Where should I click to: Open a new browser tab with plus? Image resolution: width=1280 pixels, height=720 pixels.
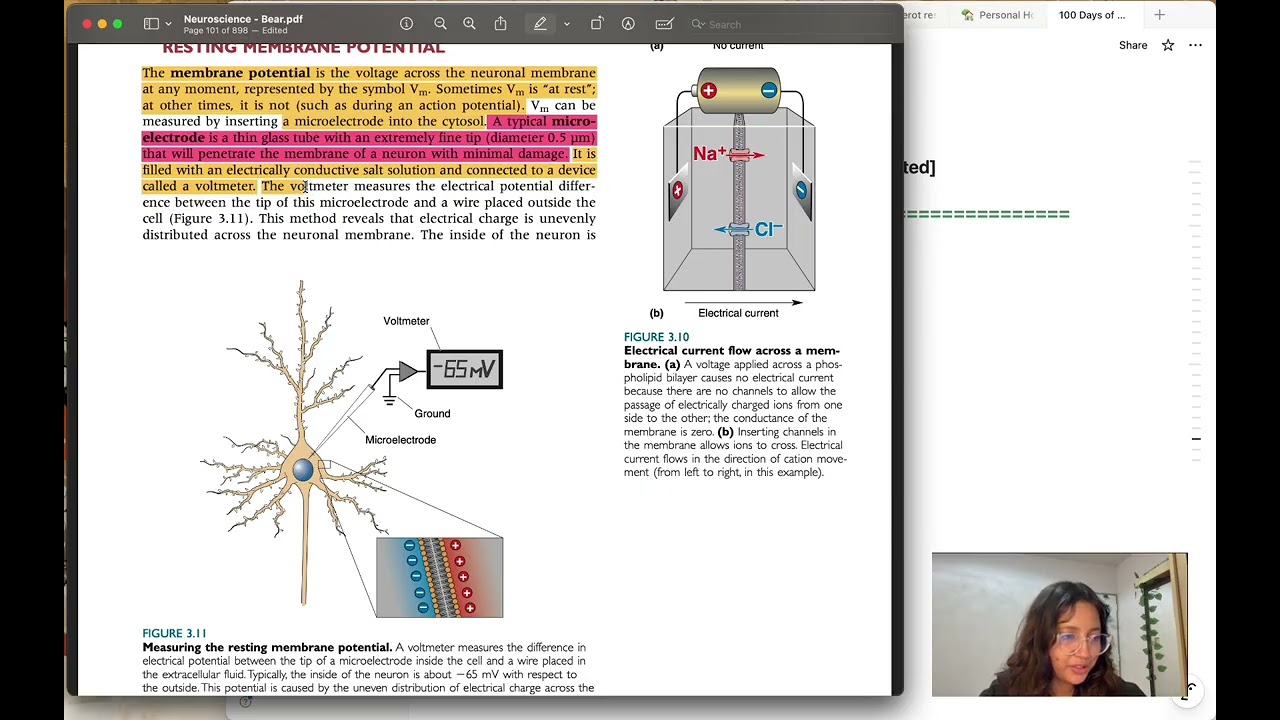pyautogui.click(x=1159, y=15)
